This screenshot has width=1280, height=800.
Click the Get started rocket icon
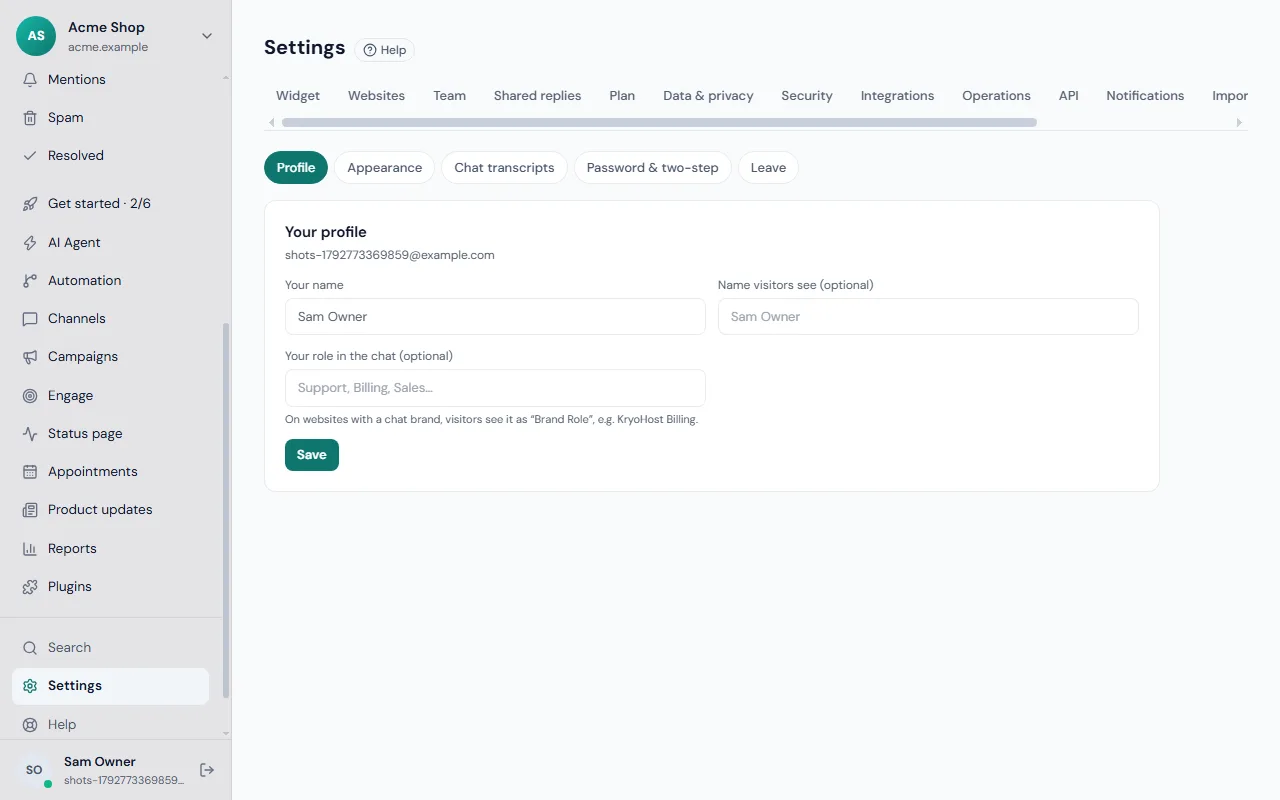click(x=30, y=203)
